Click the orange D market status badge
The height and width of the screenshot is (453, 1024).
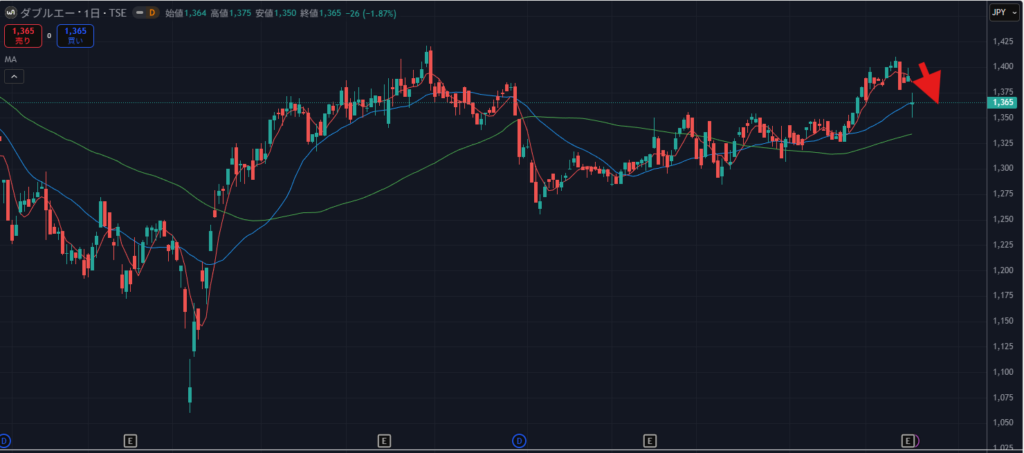[x=153, y=12]
